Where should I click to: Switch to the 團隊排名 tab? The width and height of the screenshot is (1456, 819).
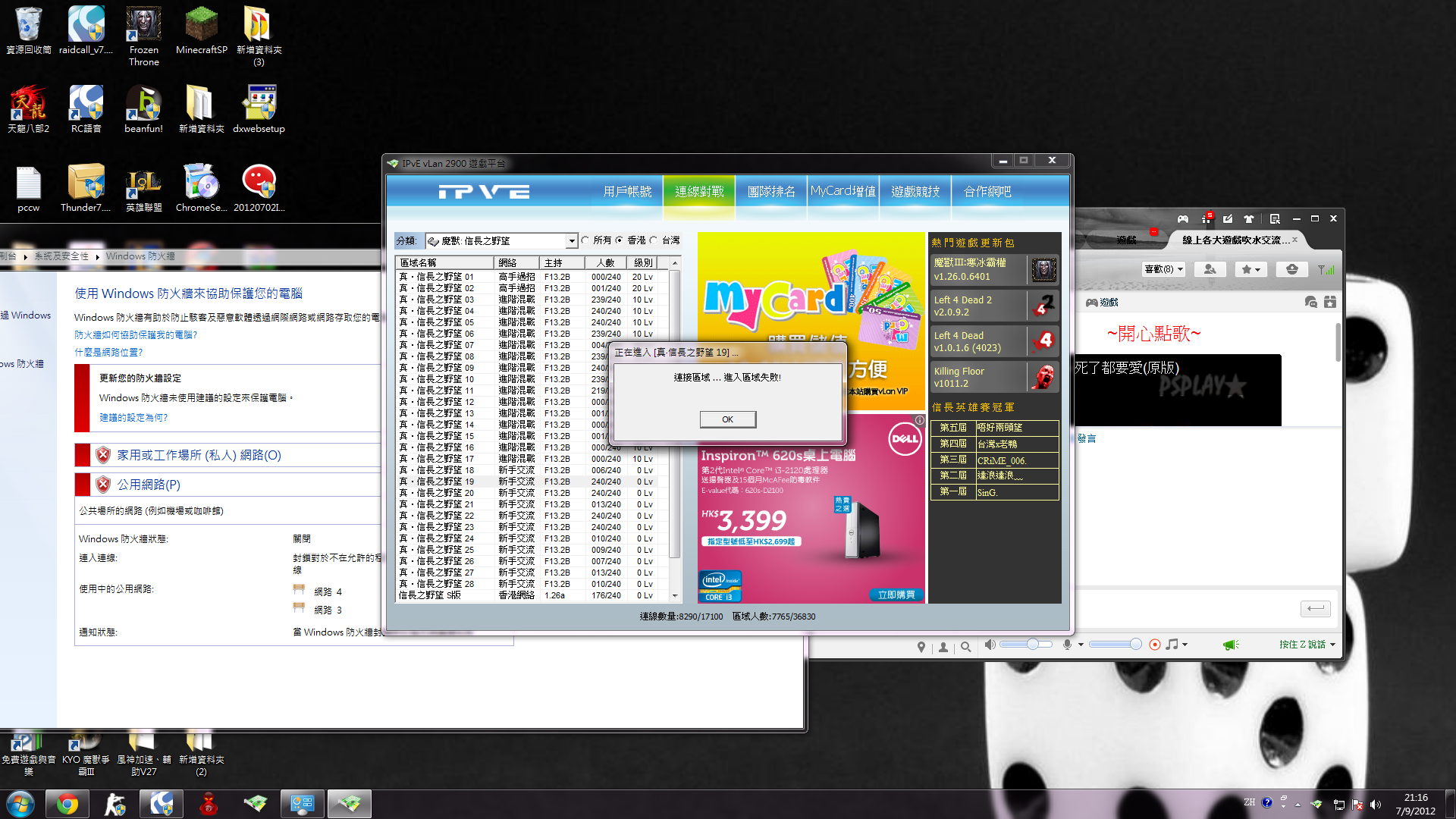(x=771, y=192)
